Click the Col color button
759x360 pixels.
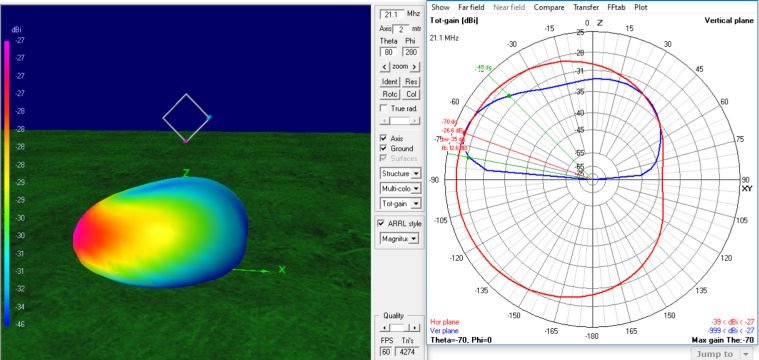click(x=411, y=94)
